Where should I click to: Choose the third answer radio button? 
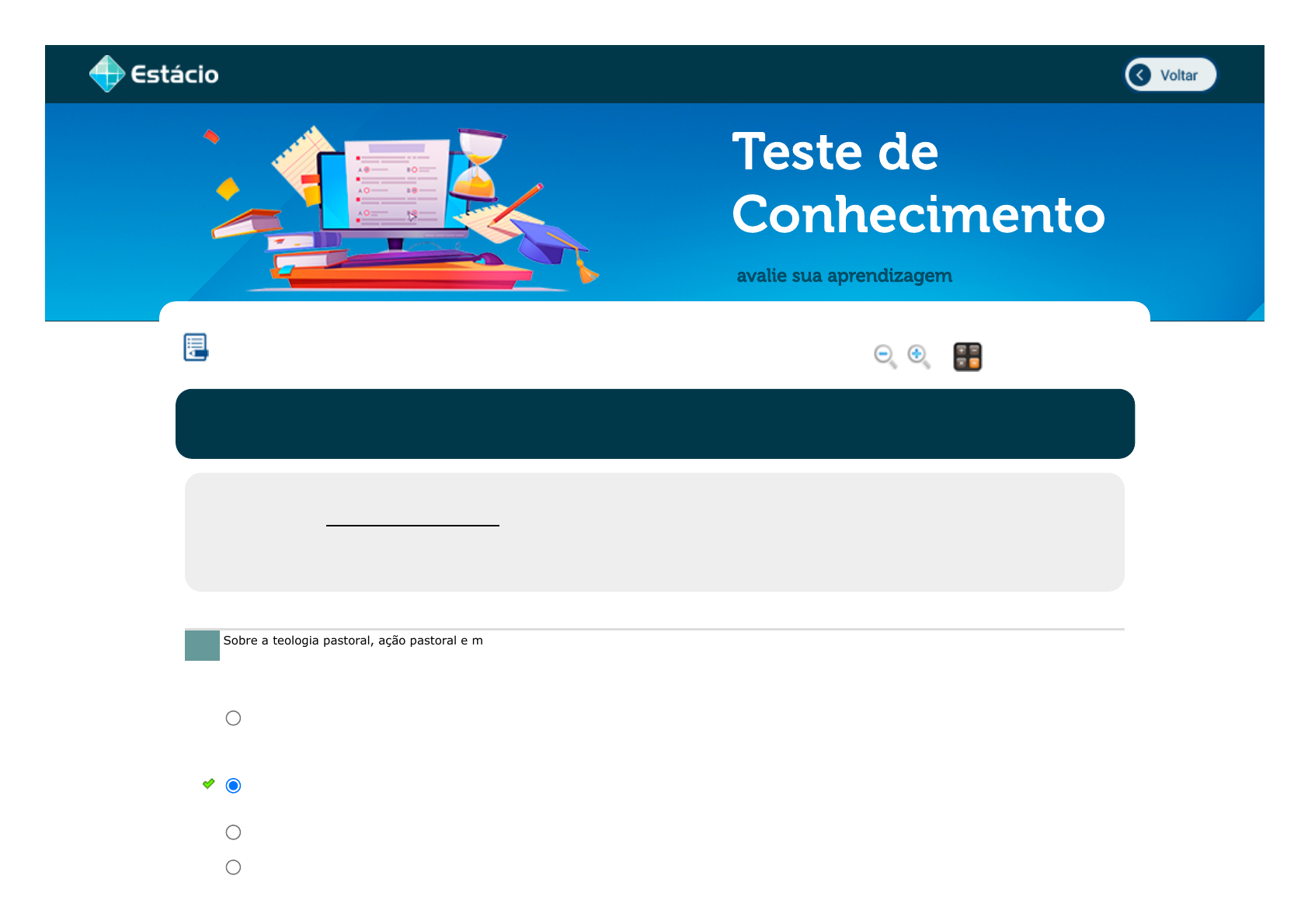click(233, 832)
